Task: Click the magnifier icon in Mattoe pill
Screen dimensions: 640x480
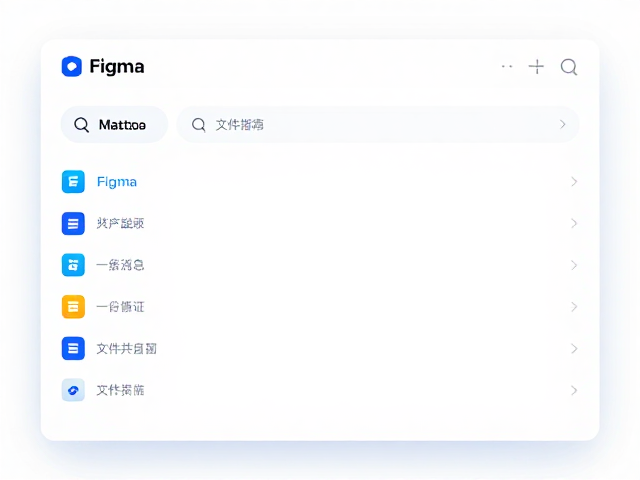Action: pos(81,125)
